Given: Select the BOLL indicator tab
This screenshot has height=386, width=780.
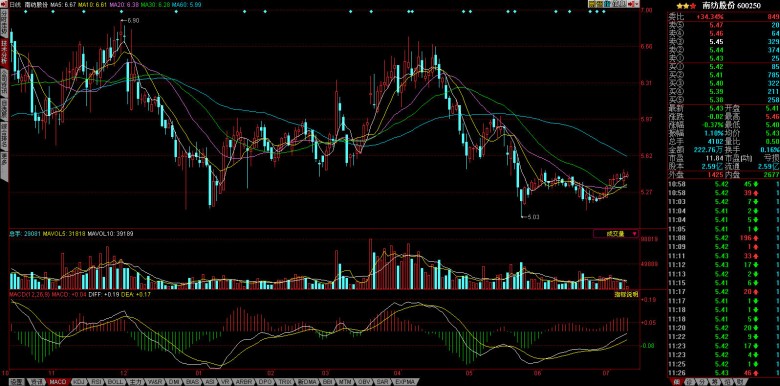Looking at the screenshot, I should coord(115,382).
